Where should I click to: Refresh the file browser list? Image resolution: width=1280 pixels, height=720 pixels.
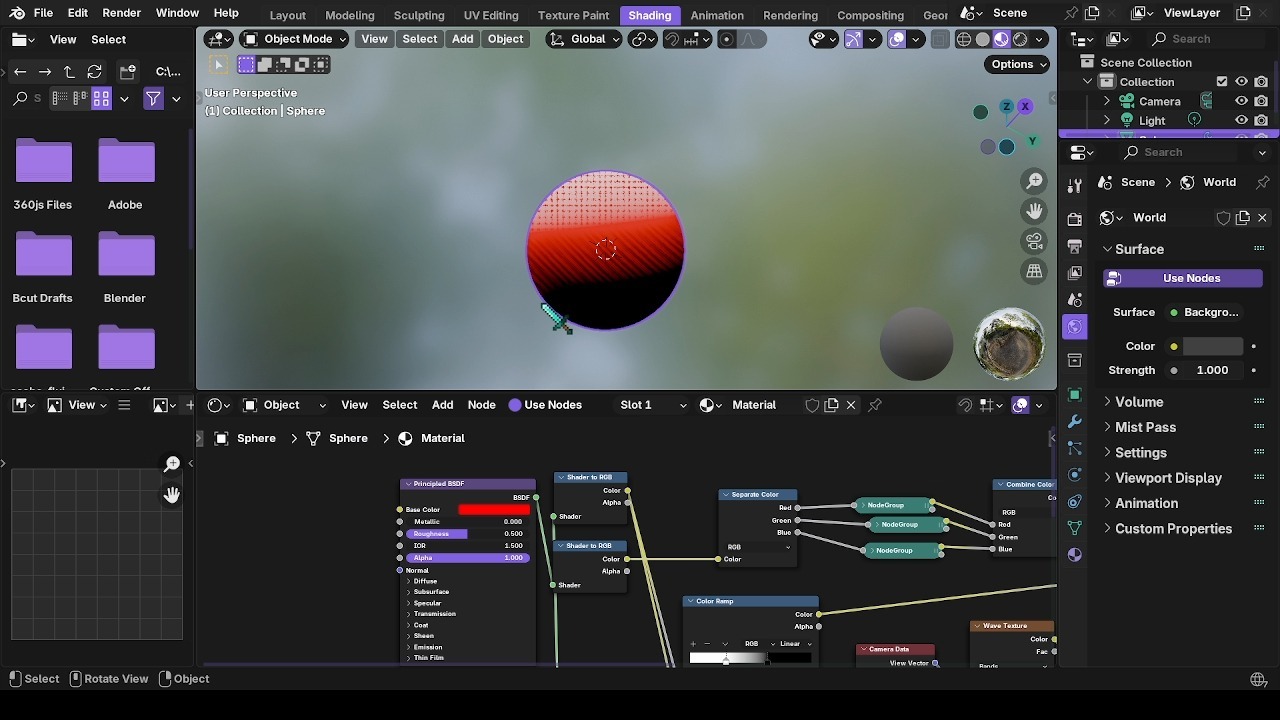94,72
